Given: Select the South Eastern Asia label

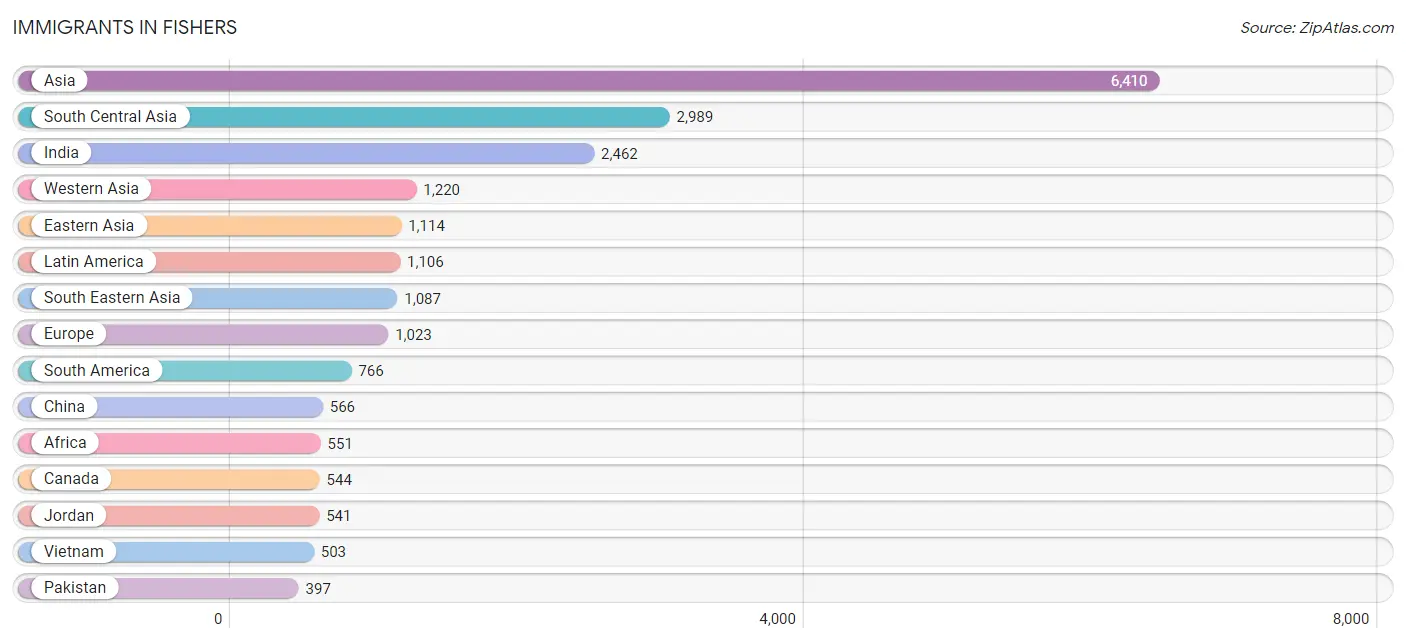Looking at the screenshot, I should tap(112, 298).
